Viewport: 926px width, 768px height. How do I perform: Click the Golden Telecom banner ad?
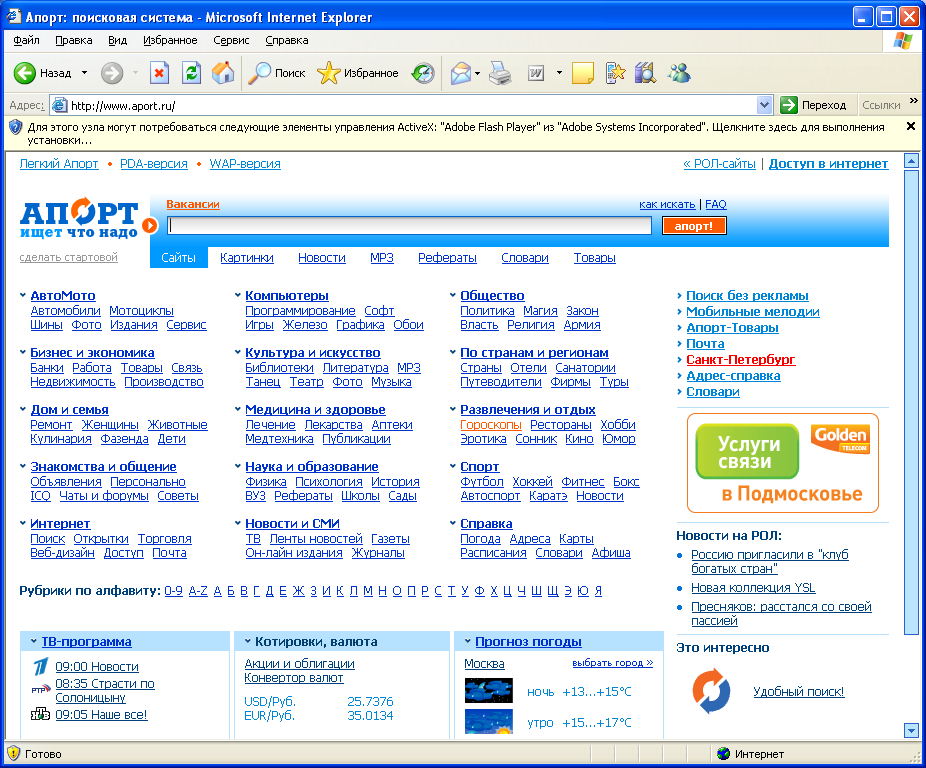(x=782, y=463)
